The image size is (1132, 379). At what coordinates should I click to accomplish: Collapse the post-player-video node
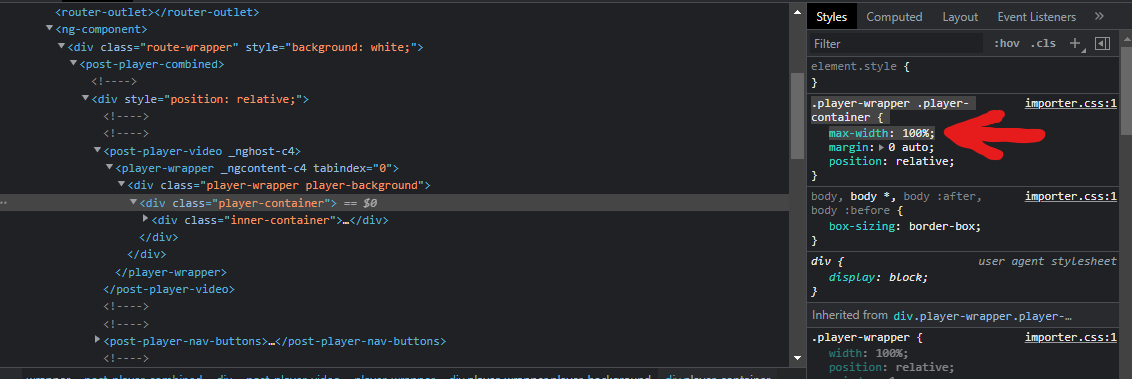pyautogui.click(x=97, y=151)
